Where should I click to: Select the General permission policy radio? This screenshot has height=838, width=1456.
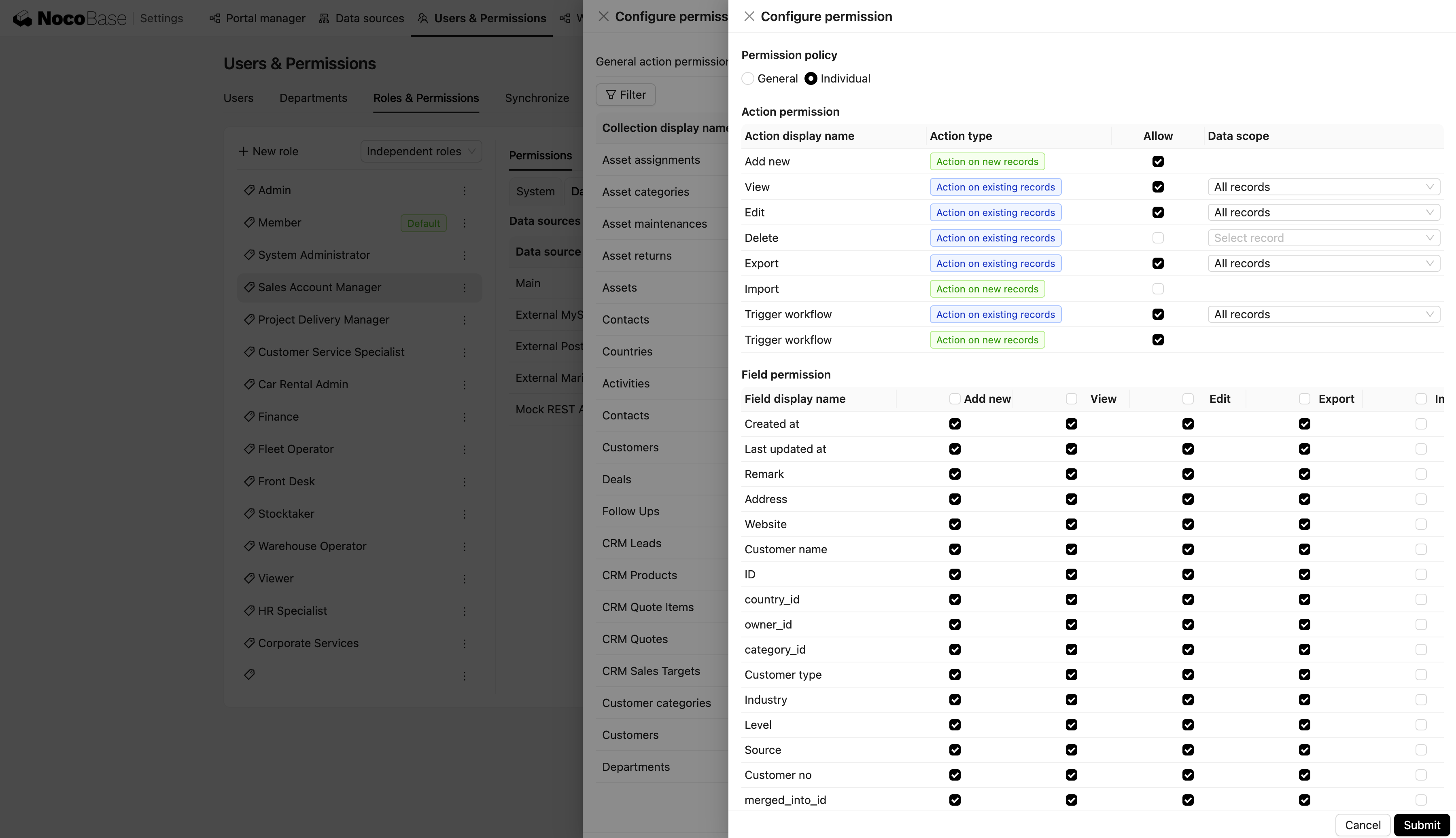point(747,79)
